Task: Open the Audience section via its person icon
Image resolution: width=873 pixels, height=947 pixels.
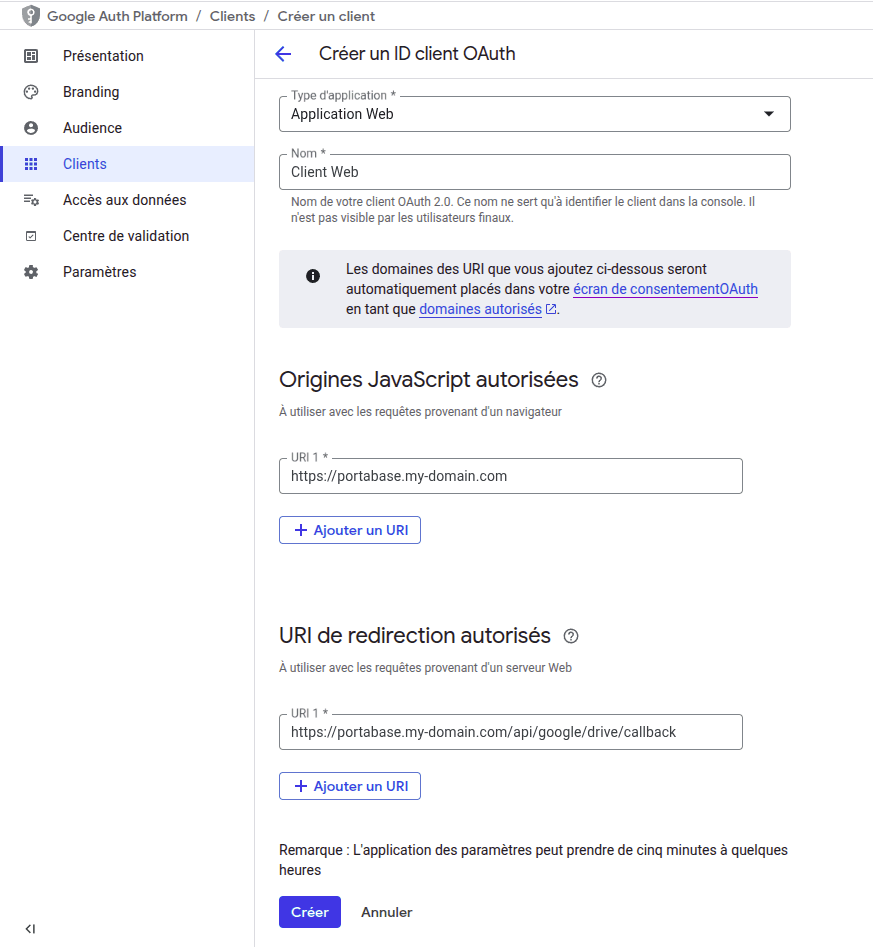Action: pyautogui.click(x=31, y=128)
